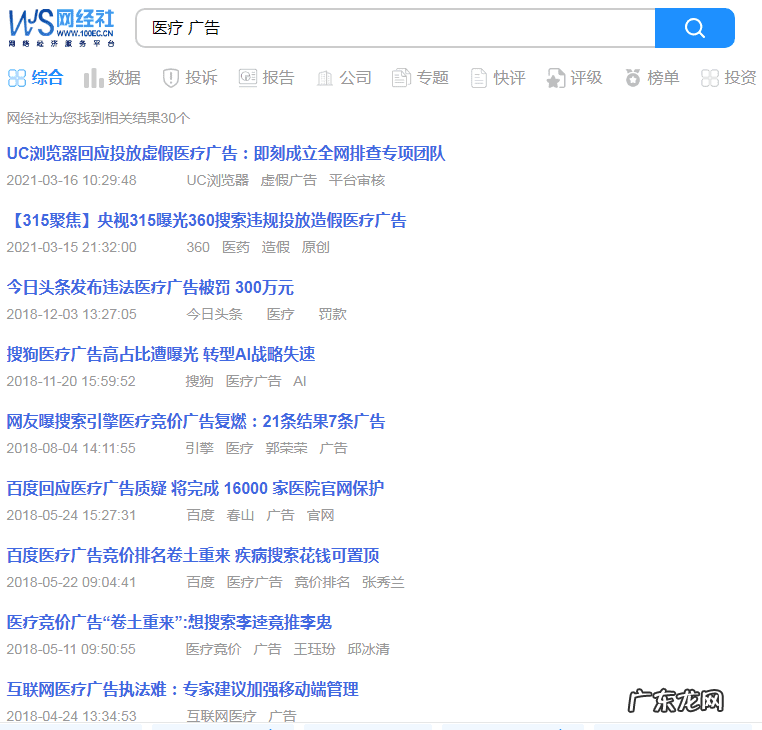This screenshot has height=730, width=762.
Task: Open article 百度医疗广告竞价排名卷土重来
Action: click(193, 556)
